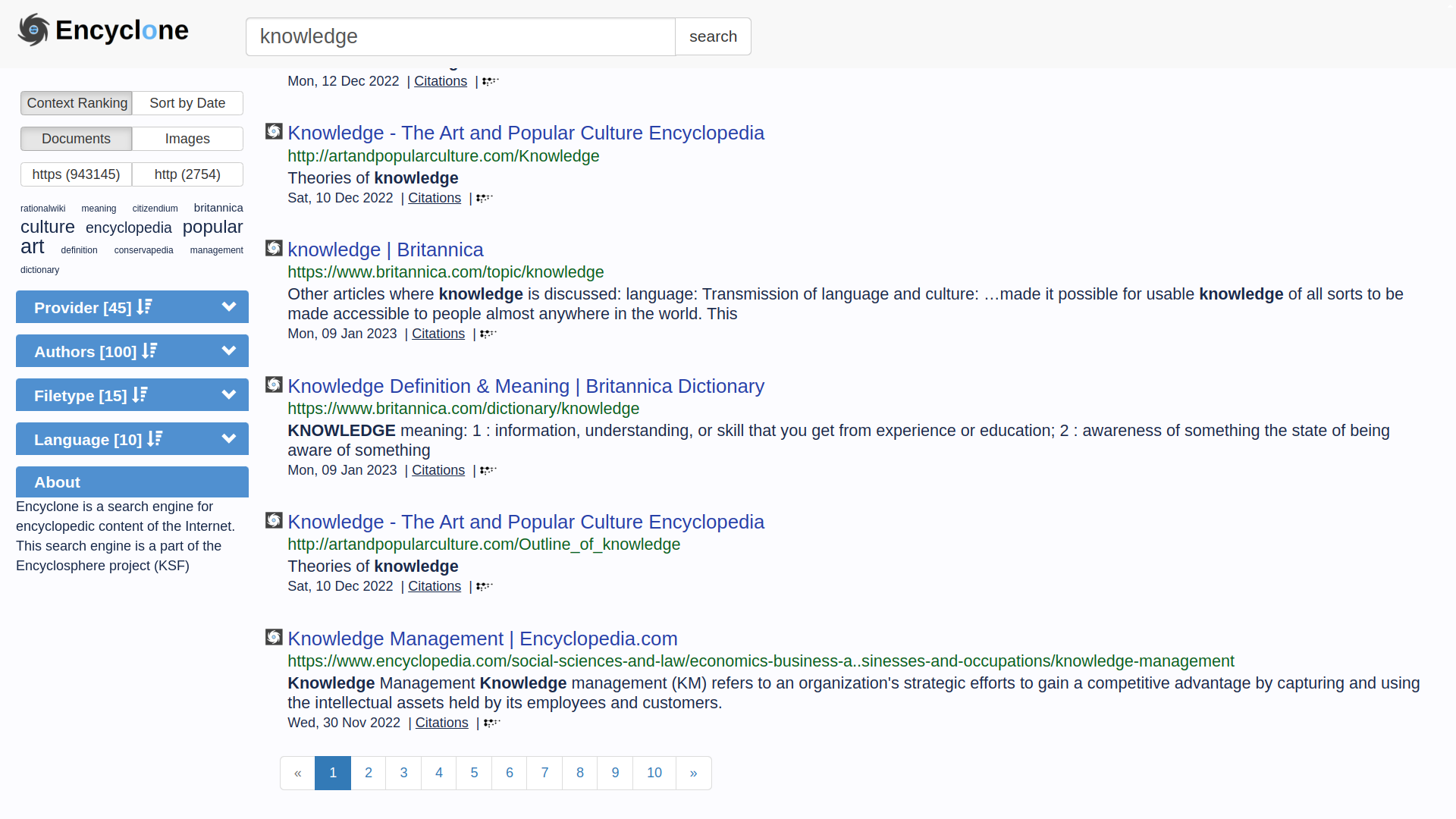Switch to Images results
This screenshot has height=819, width=1456.
(x=187, y=139)
